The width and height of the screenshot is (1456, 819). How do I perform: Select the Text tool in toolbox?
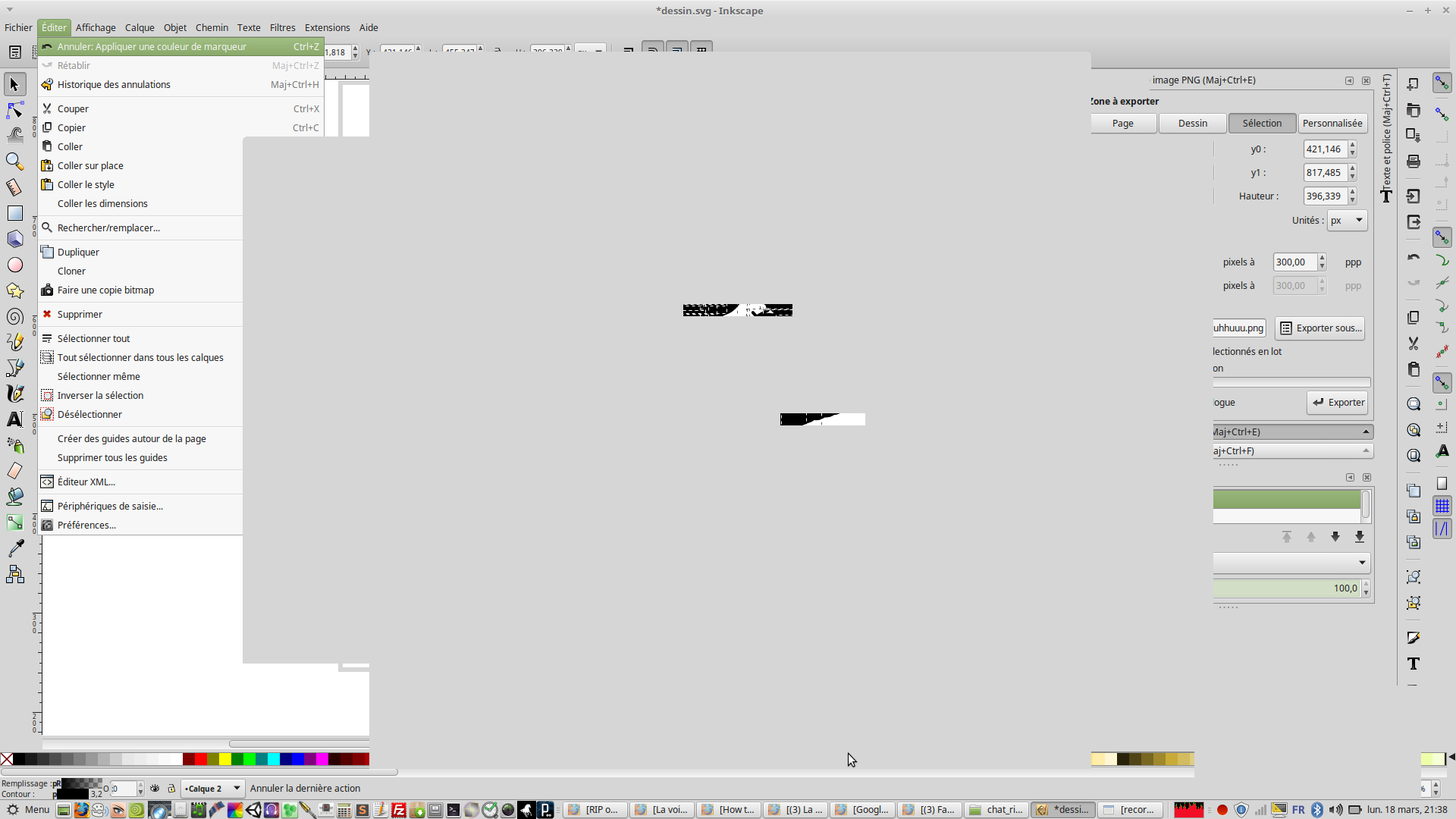(14, 419)
